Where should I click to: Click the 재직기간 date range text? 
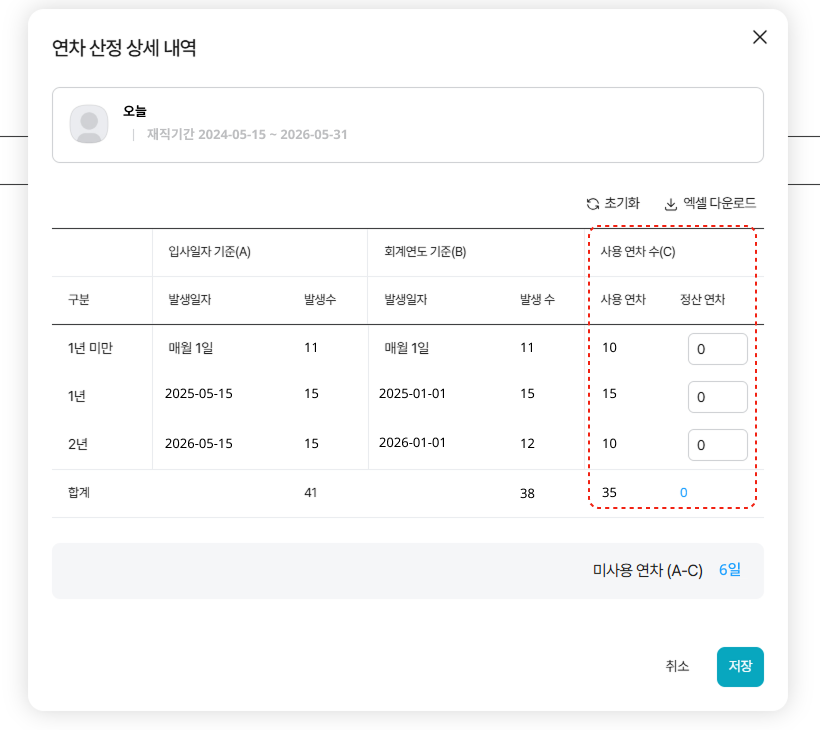pyautogui.click(x=247, y=134)
